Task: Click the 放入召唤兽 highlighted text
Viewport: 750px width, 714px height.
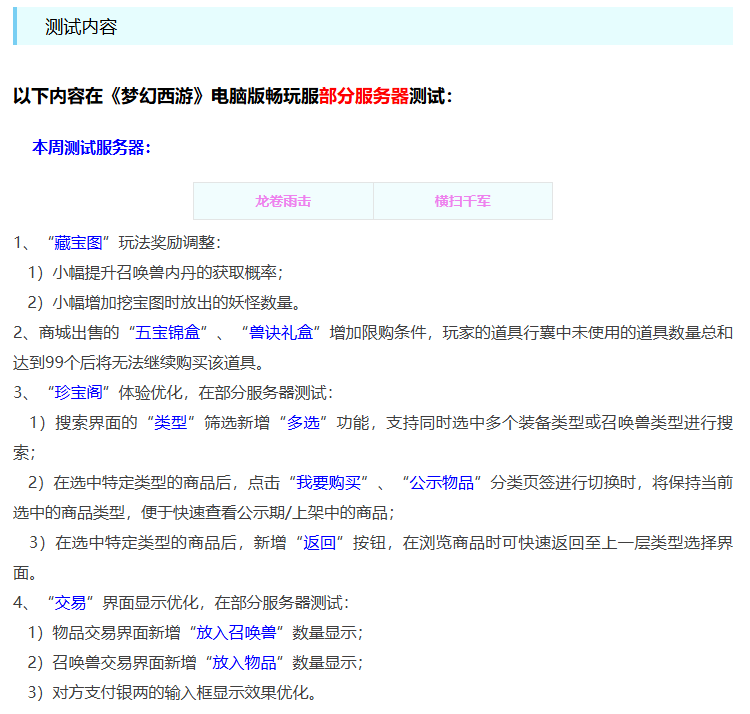Action: (236, 633)
